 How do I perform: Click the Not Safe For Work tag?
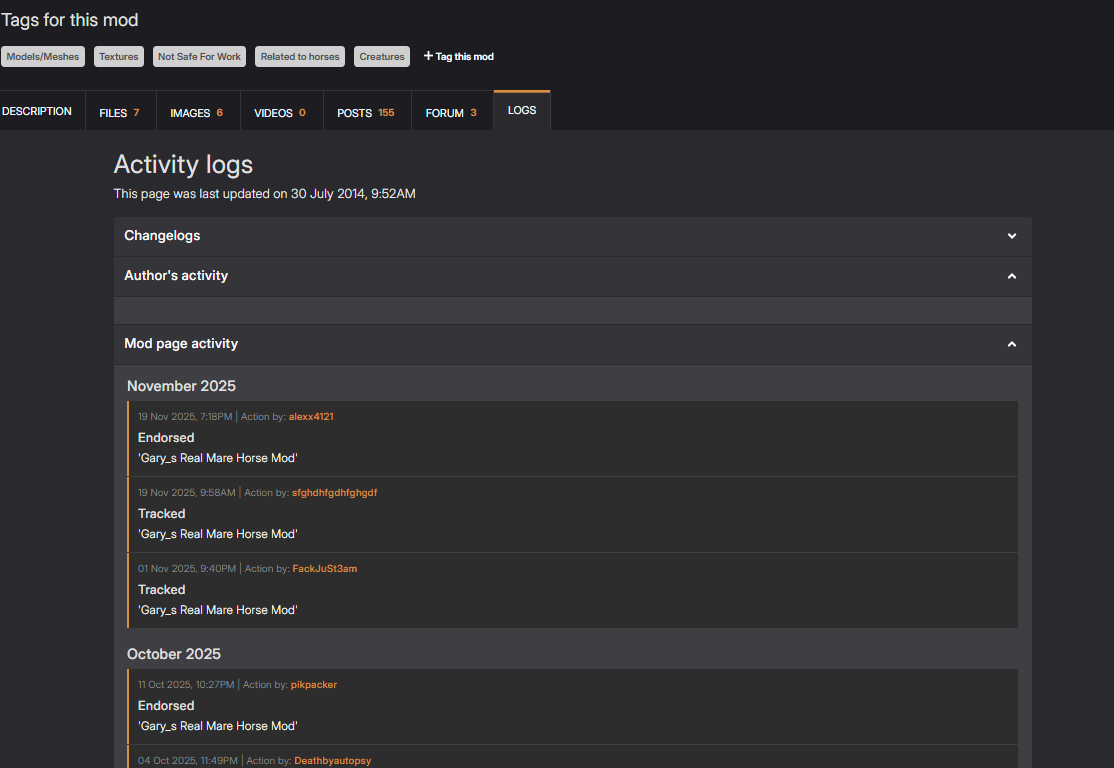[199, 56]
